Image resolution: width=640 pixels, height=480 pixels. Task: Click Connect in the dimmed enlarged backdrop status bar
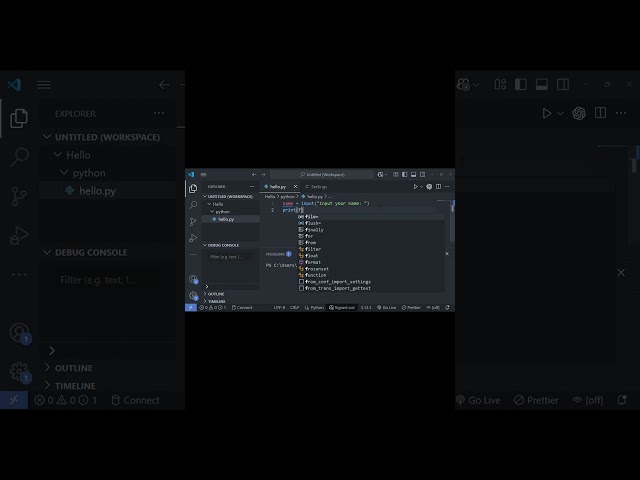pyautogui.click(x=136, y=400)
